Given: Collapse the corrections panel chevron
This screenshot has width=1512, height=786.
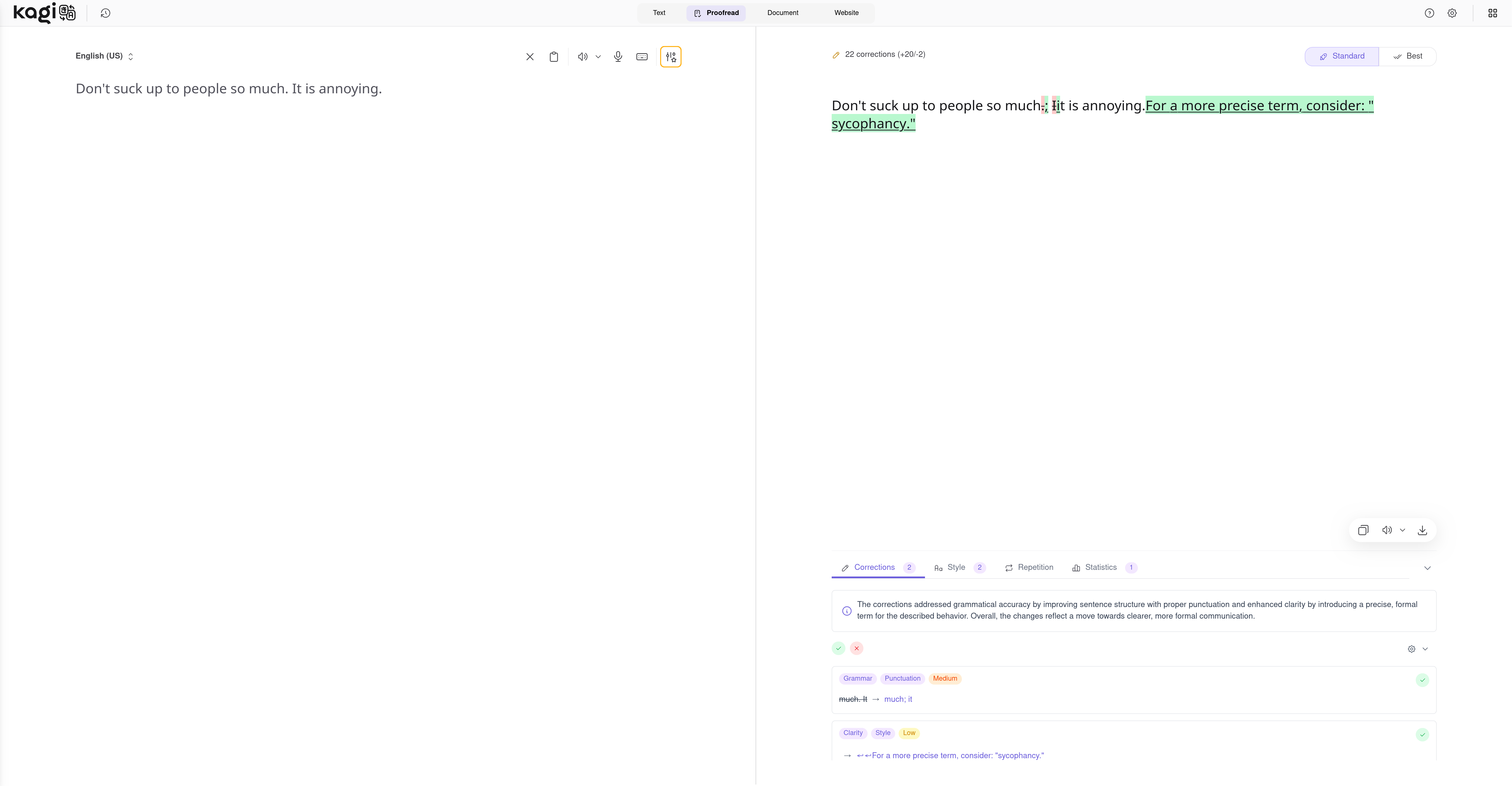Looking at the screenshot, I should [1428, 568].
